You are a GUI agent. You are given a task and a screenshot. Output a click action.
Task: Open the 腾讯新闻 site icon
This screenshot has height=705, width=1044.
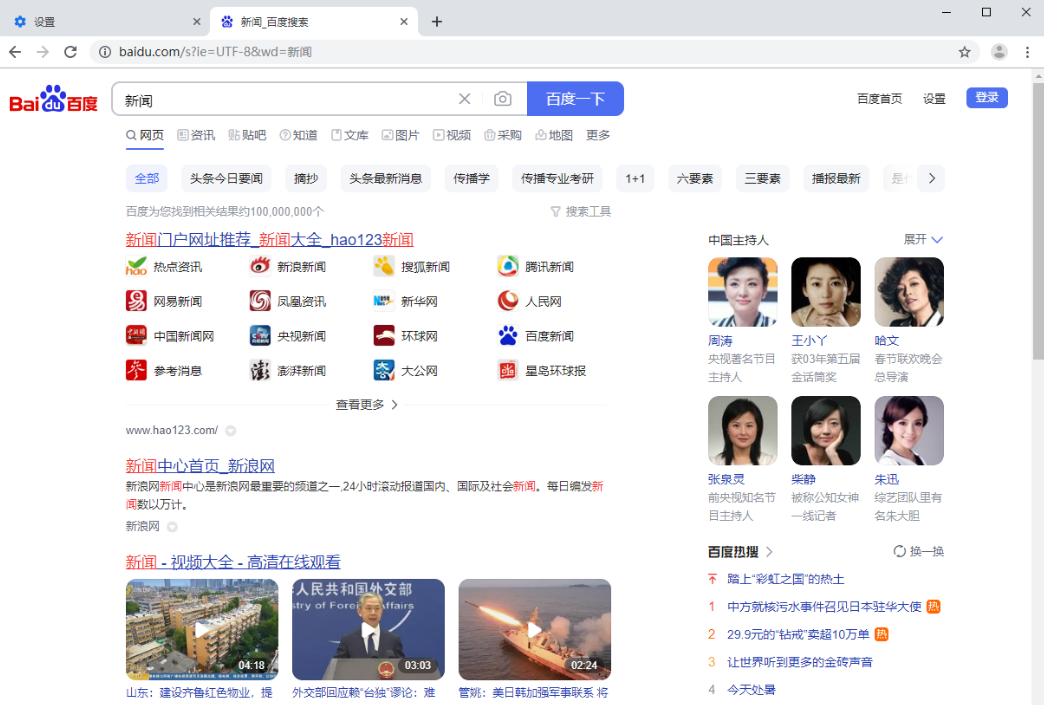[507, 266]
